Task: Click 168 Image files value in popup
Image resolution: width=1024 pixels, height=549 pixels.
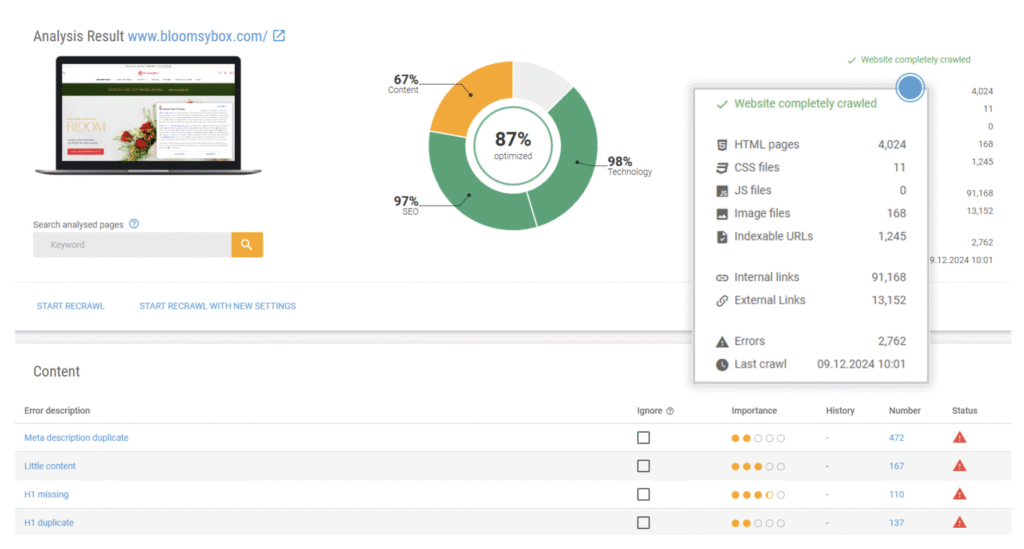Action: tap(896, 213)
